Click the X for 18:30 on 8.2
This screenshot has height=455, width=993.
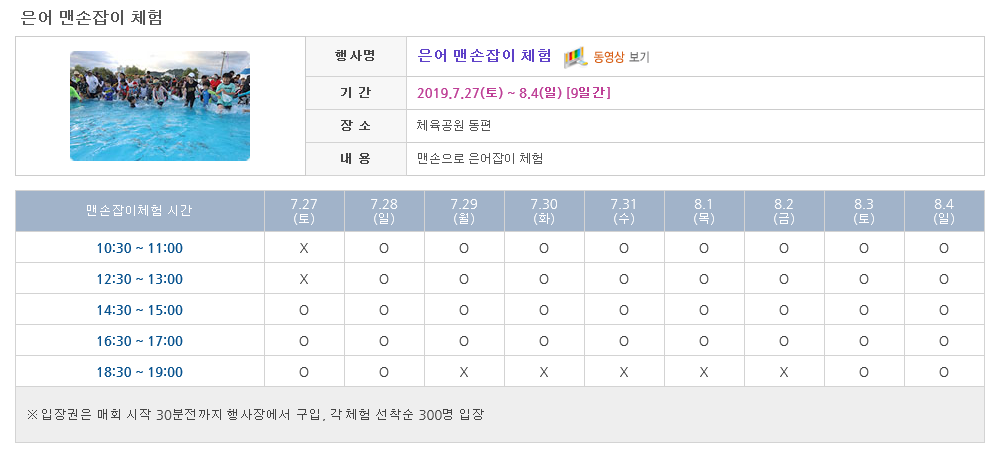pyautogui.click(x=784, y=372)
